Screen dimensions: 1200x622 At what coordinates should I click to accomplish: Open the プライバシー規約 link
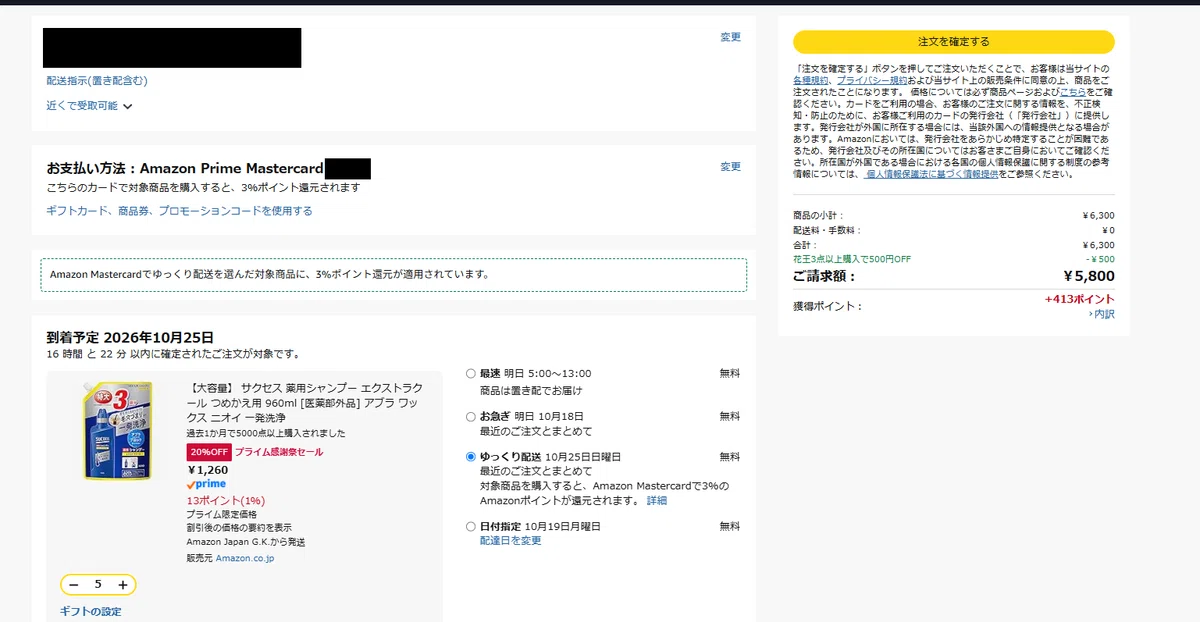872,80
